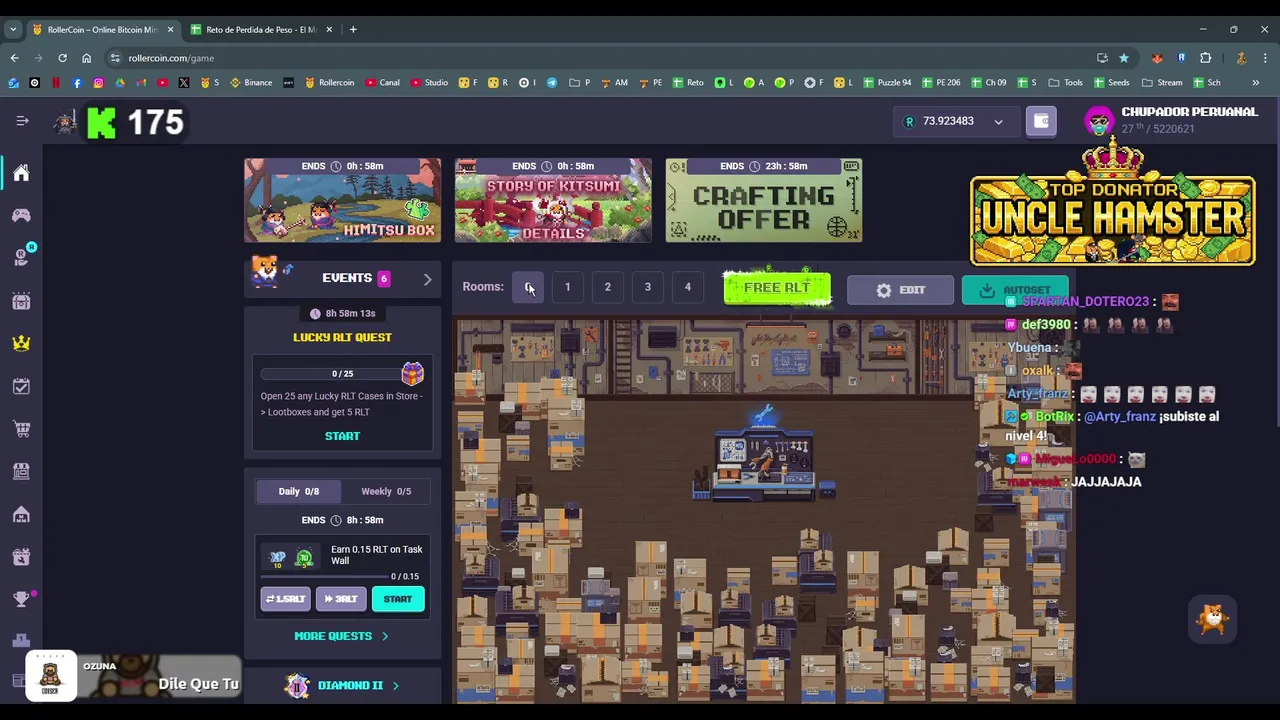The width and height of the screenshot is (1280, 720).
Task: Bookmark this page with the star icon
Action: (x=1124, y=58)
